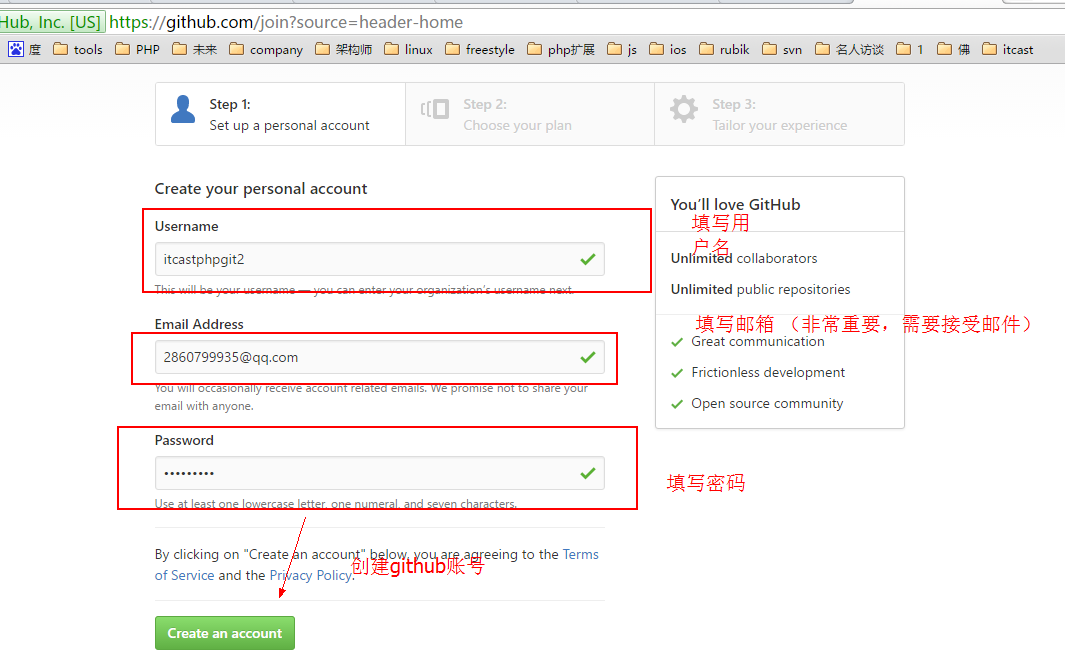
Task: Open the bookmark folder named 1
Action: click(910, 50)
